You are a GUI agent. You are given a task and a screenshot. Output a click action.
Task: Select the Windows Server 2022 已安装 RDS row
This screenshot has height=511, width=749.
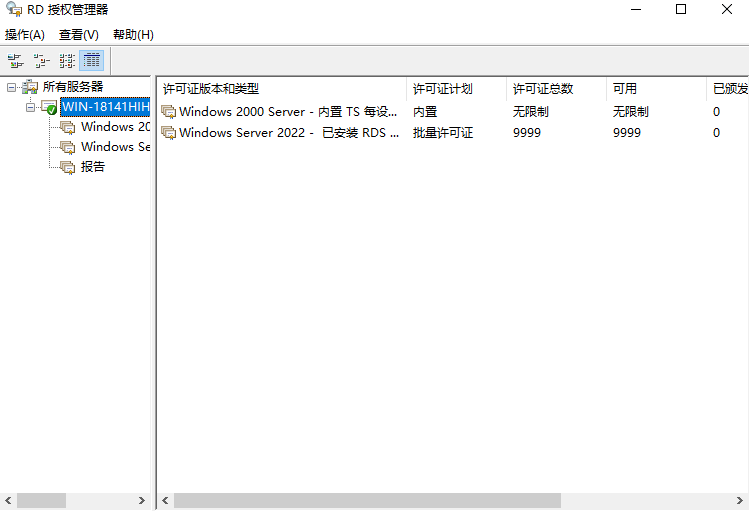pos(453,132)
